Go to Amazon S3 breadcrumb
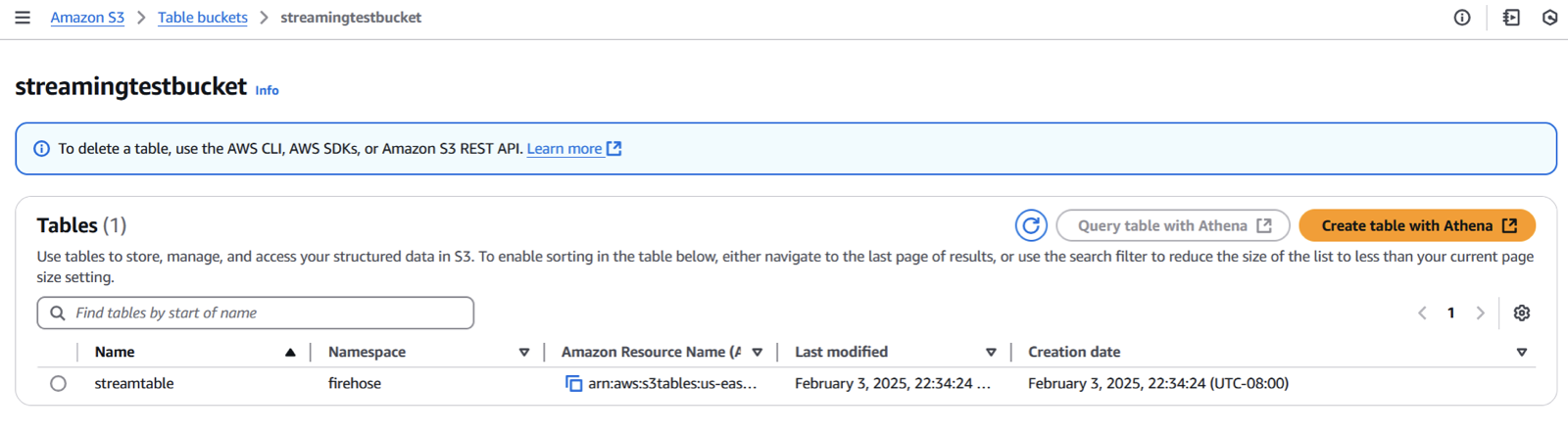 point(87,18)
